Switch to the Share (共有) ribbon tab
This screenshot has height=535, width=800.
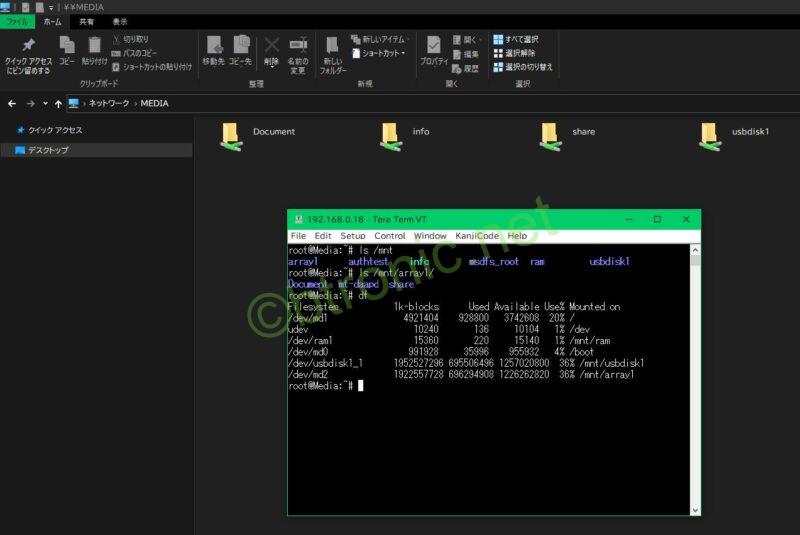click(x=87, y=21)
